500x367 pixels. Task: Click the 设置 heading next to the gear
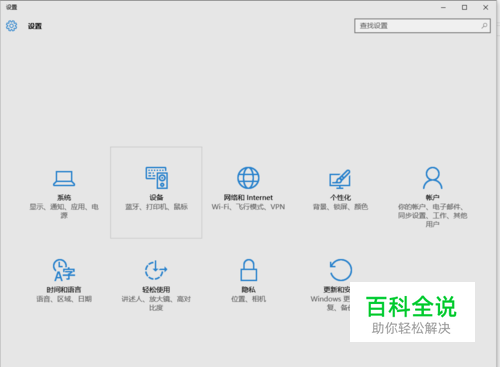pyautogui.click(x=35, y=26)
